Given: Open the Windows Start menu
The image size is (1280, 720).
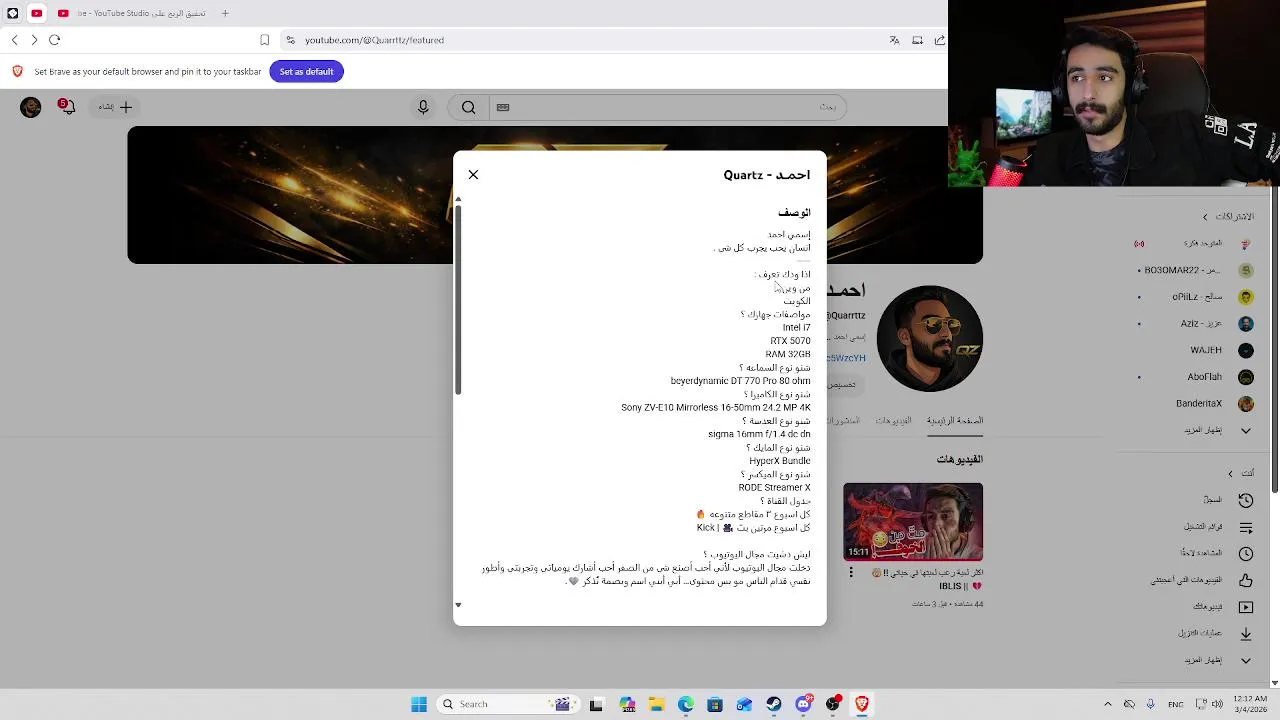Looking at the screenshot, I should [419, 704].
